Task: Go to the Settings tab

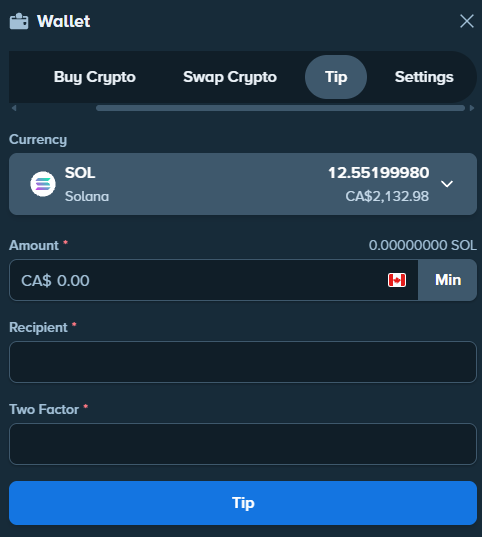Action: (424, 77)
